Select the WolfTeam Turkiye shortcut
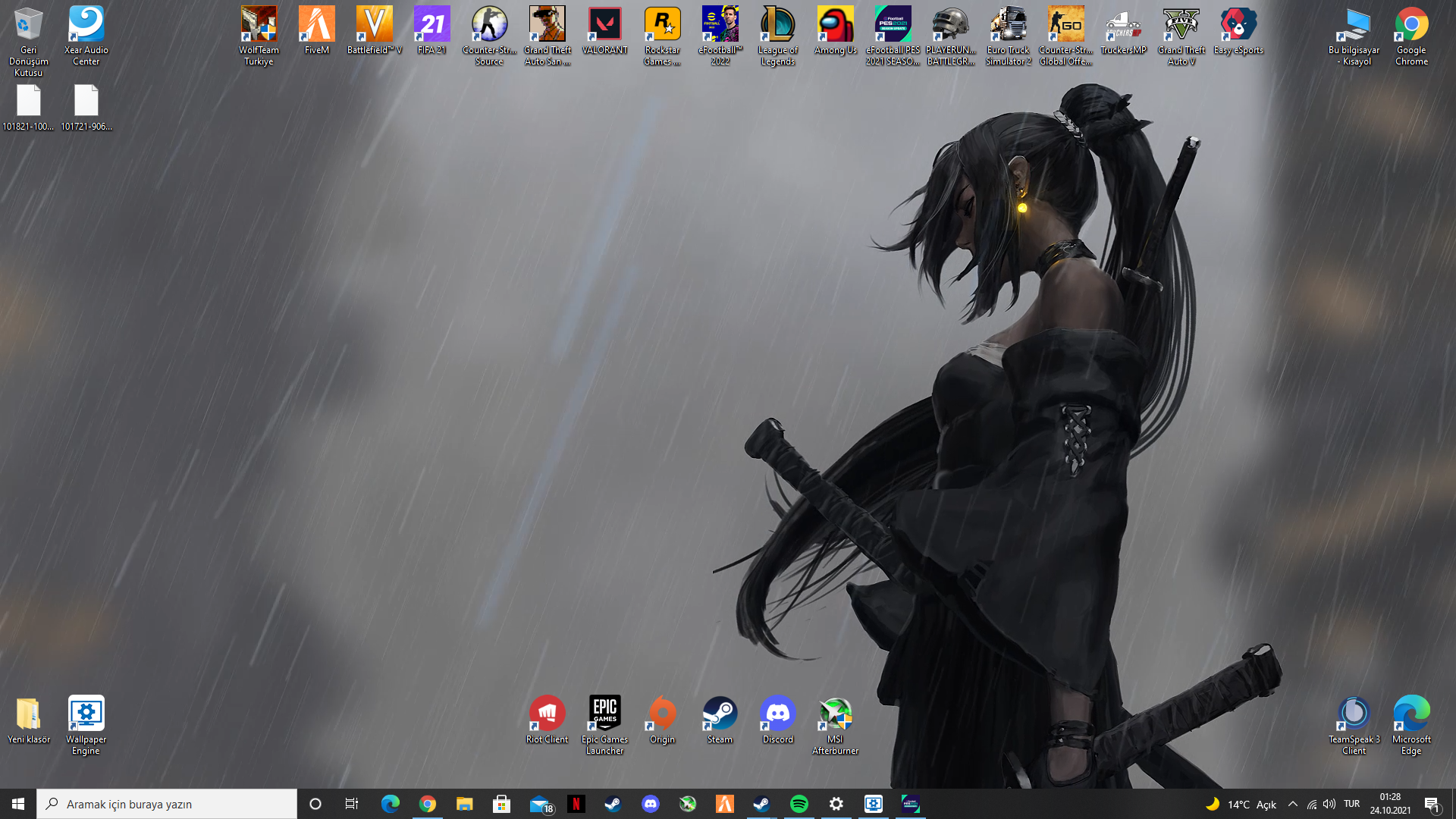Image resolution: width=1456 pixels, height=819 pixels. [259, 36]
